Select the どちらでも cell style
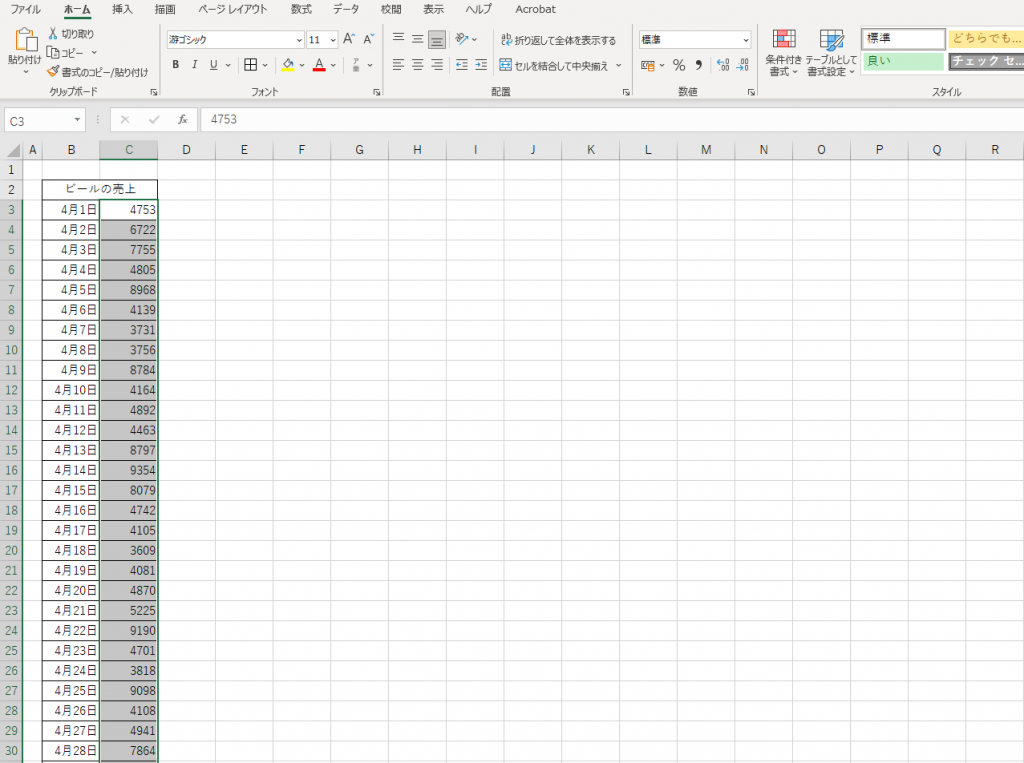 pos(986,39)
